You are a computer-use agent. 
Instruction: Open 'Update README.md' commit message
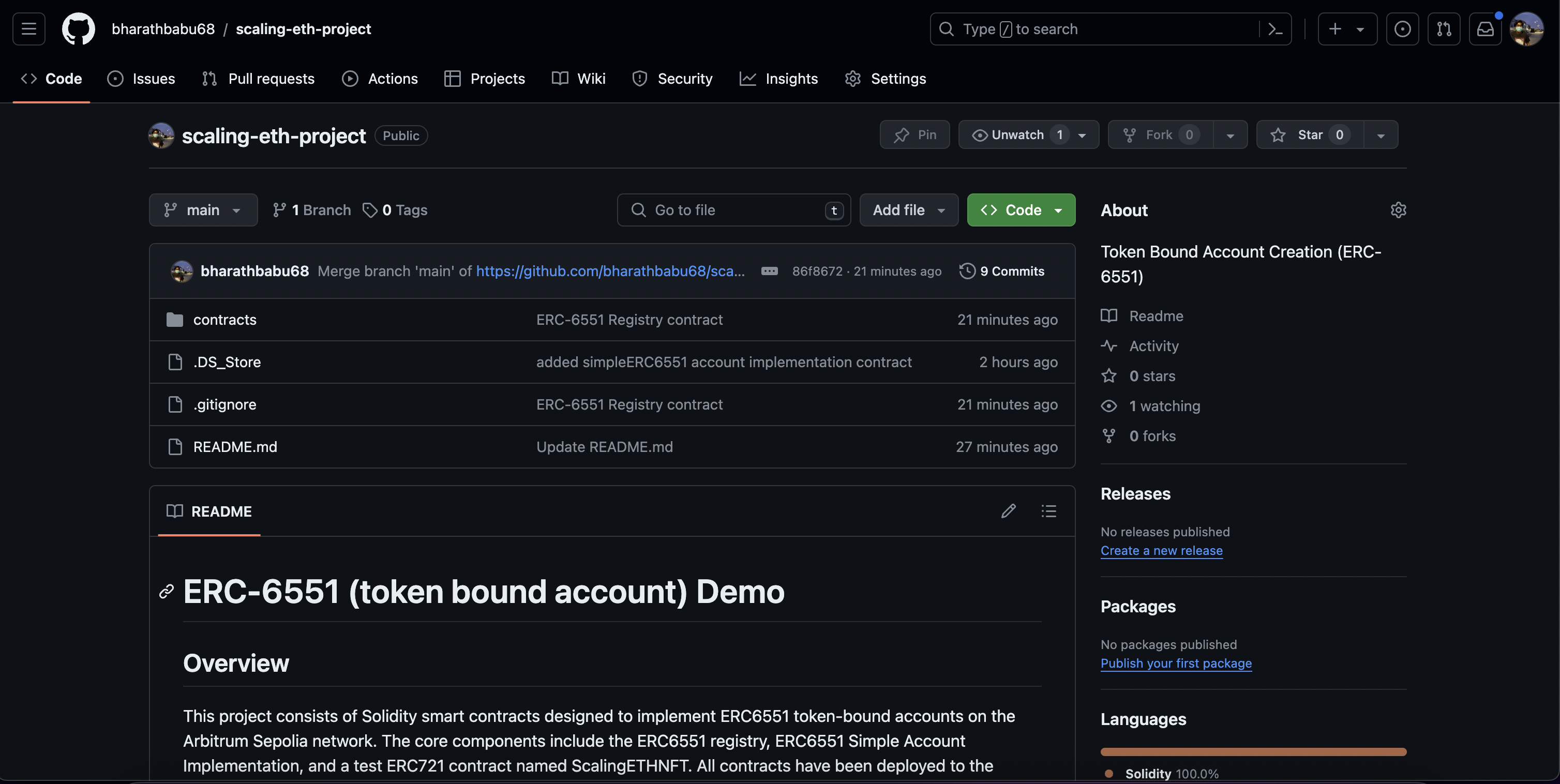point(604,447)
